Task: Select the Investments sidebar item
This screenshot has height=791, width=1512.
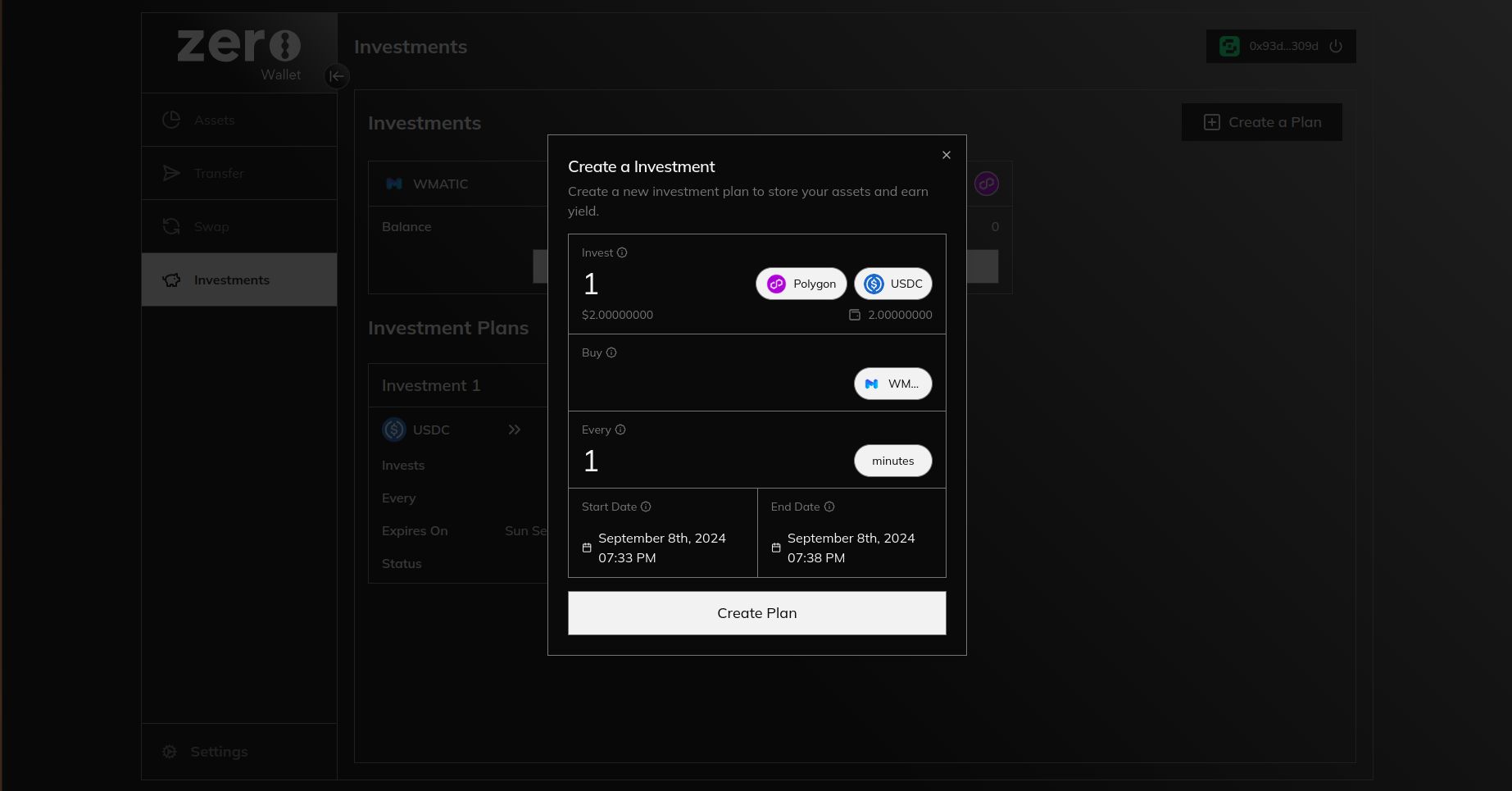Action: coord(239,280)
